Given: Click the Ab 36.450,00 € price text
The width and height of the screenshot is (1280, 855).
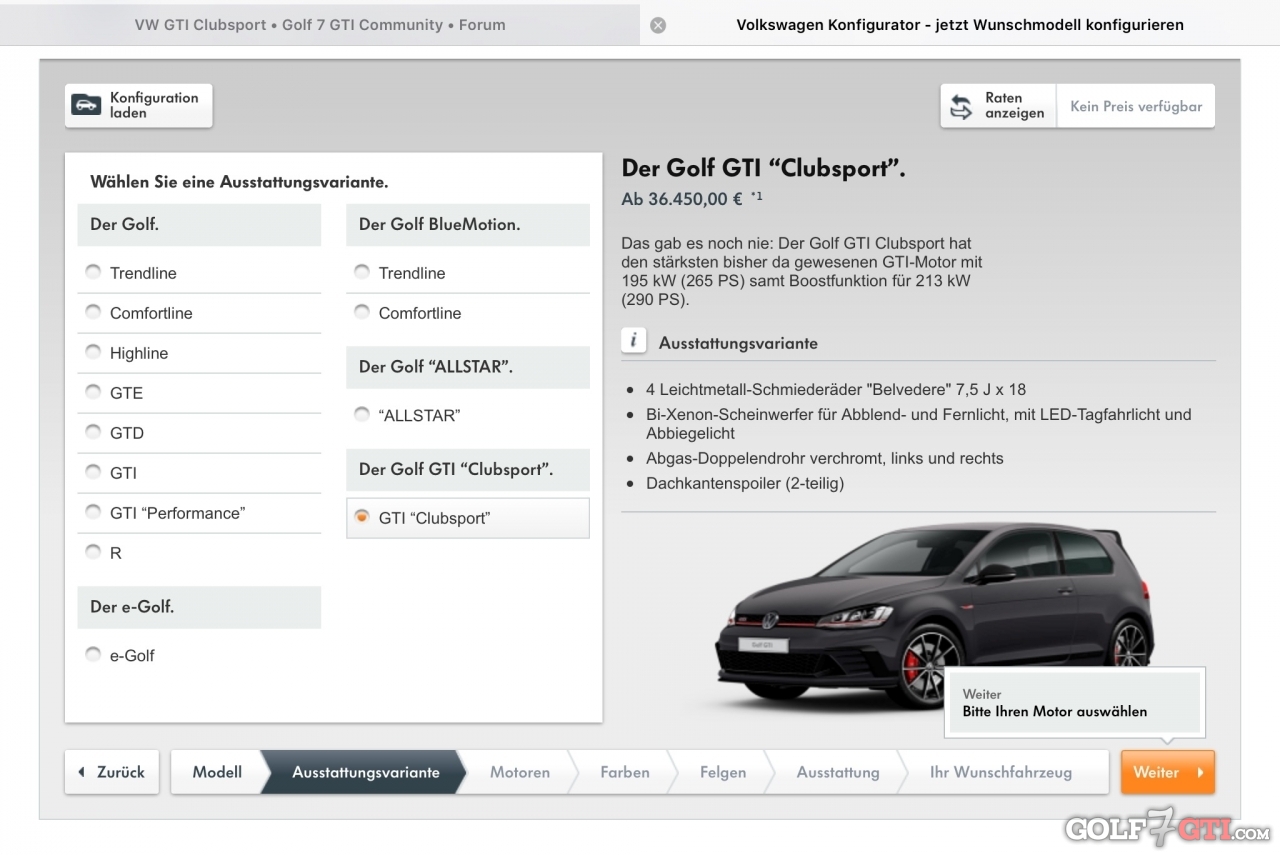Looking at the screenshot, I should click(x=682, y=199).
